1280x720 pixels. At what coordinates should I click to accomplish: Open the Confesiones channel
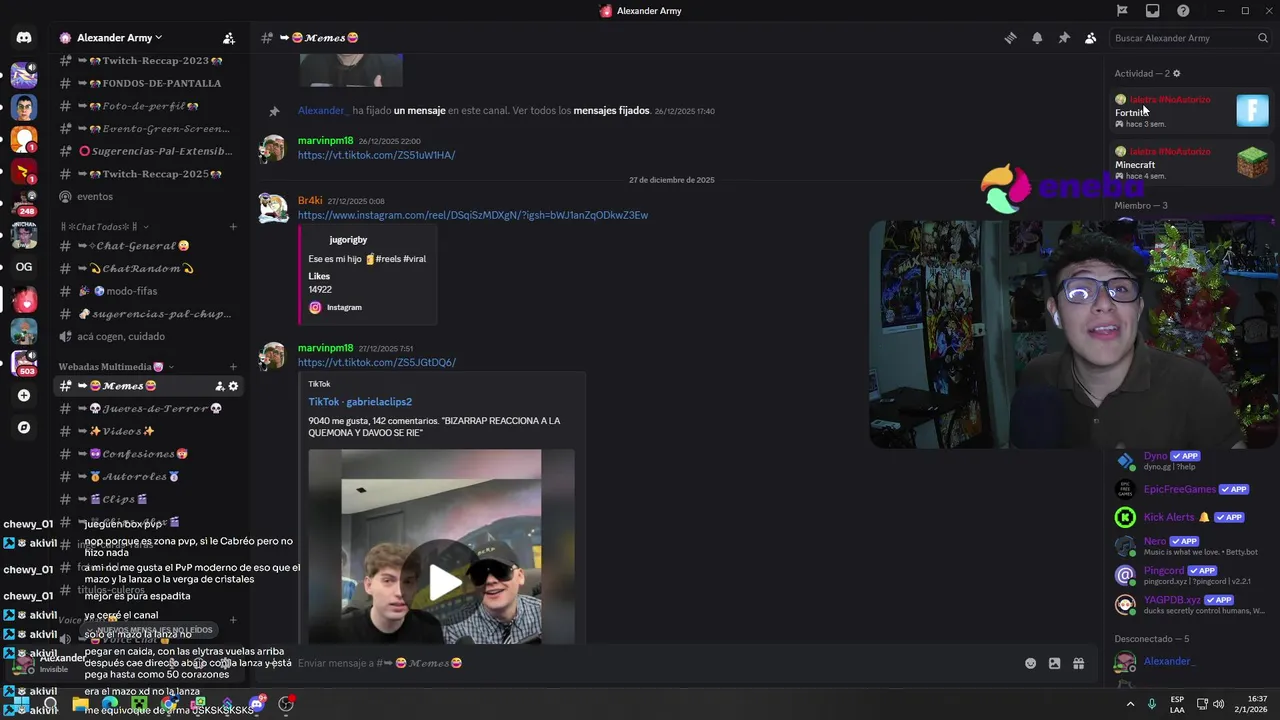[148, 454]
